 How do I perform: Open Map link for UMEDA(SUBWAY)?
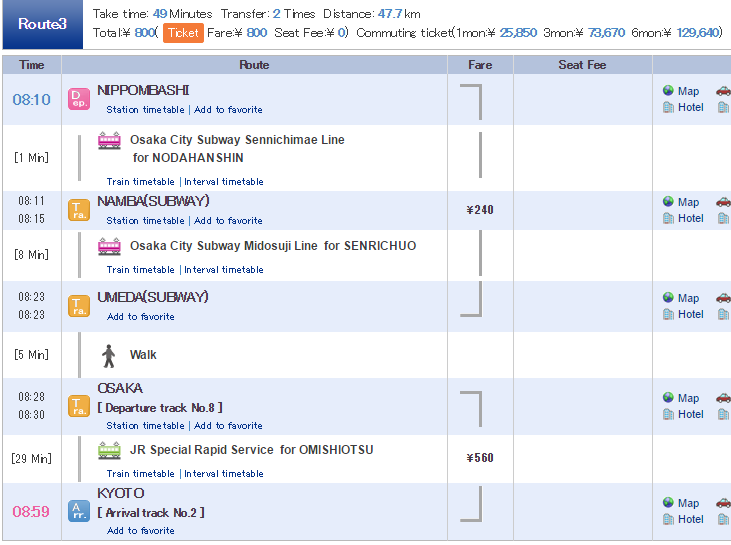coord(688,298)
